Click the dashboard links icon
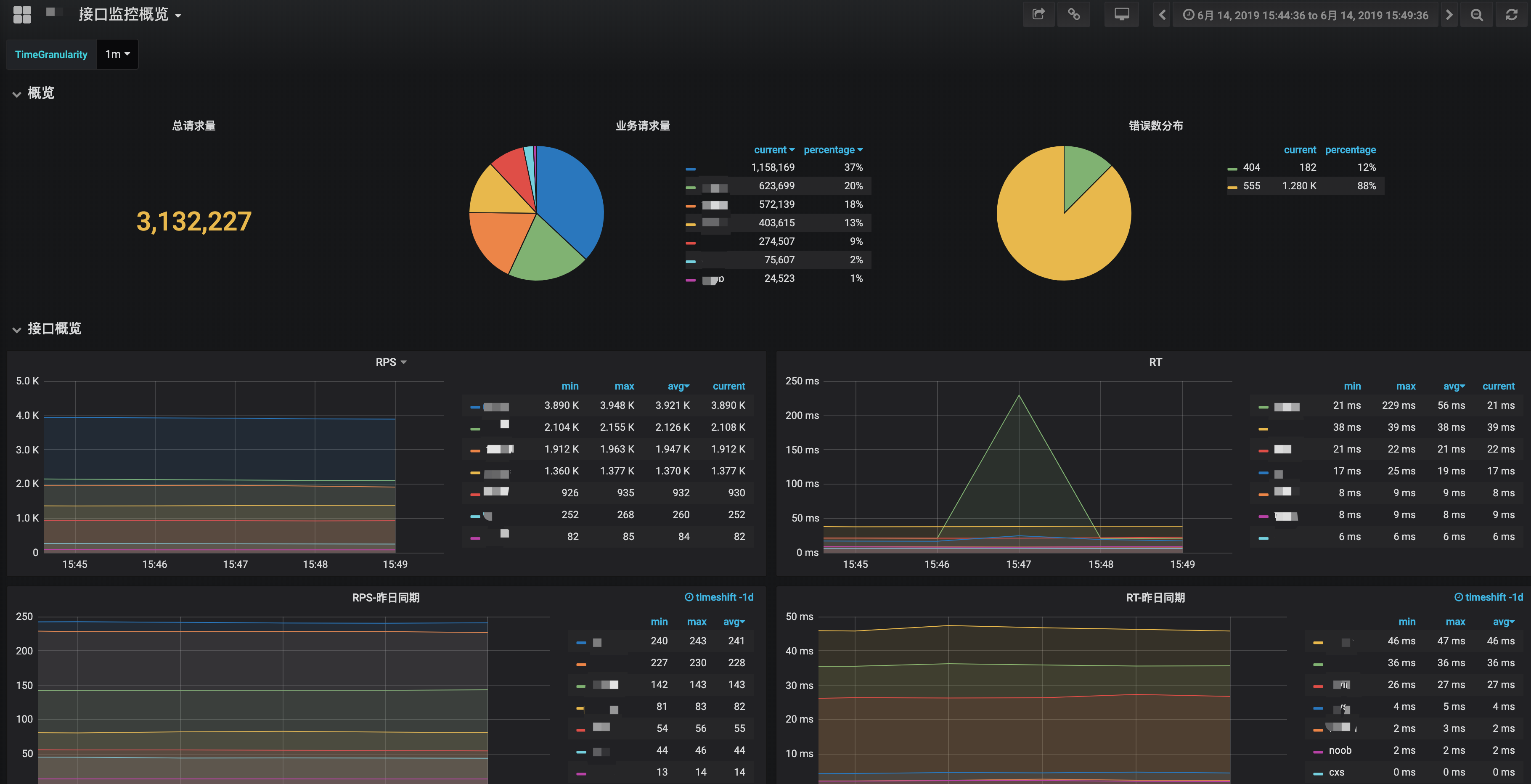Image resolution: width=1531 pixels, height=784 pixels. [1073, 14]
